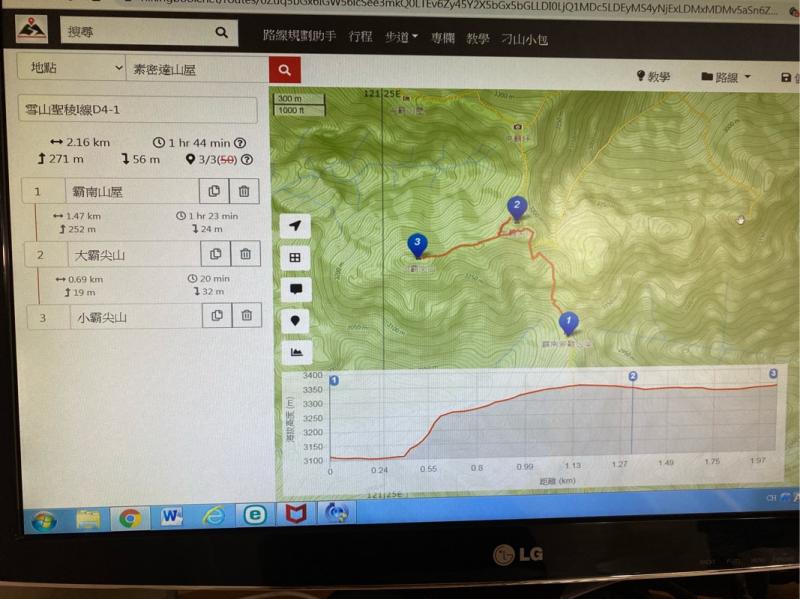
Task: Click segment distance 0.69 km
Action: click(80, 279)
